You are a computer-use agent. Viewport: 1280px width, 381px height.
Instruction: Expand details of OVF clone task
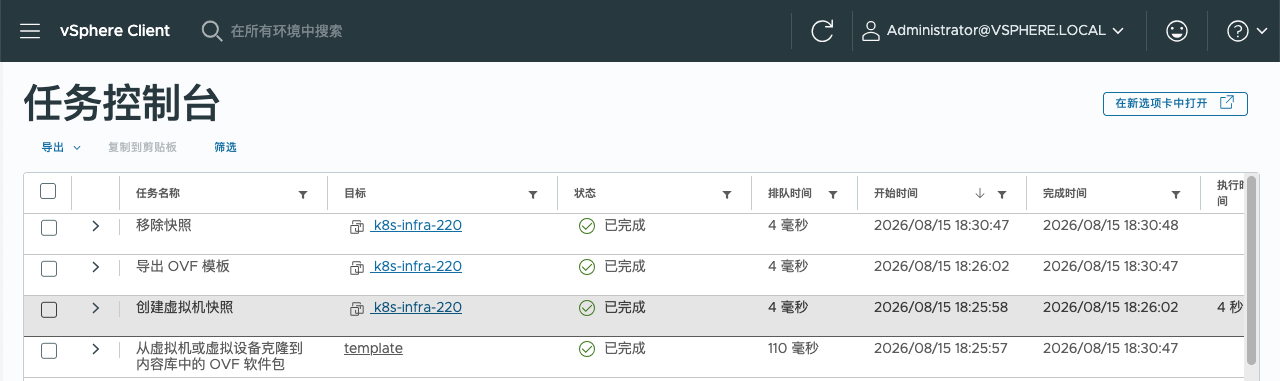96,349
